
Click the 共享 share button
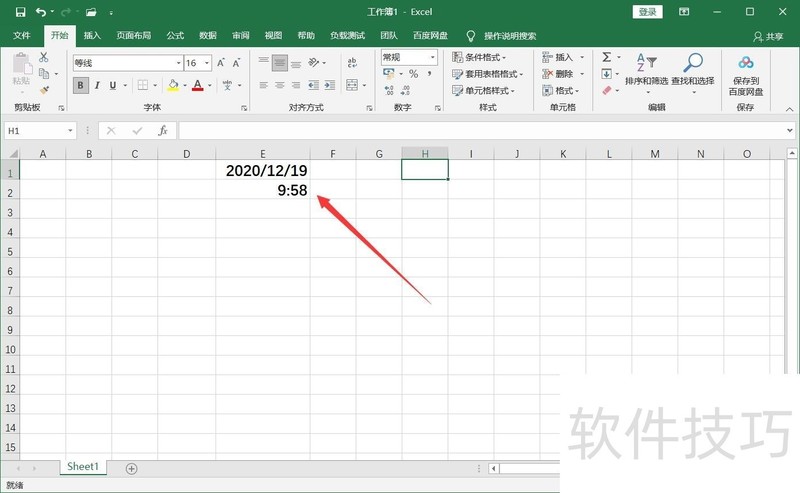point(768,36)
